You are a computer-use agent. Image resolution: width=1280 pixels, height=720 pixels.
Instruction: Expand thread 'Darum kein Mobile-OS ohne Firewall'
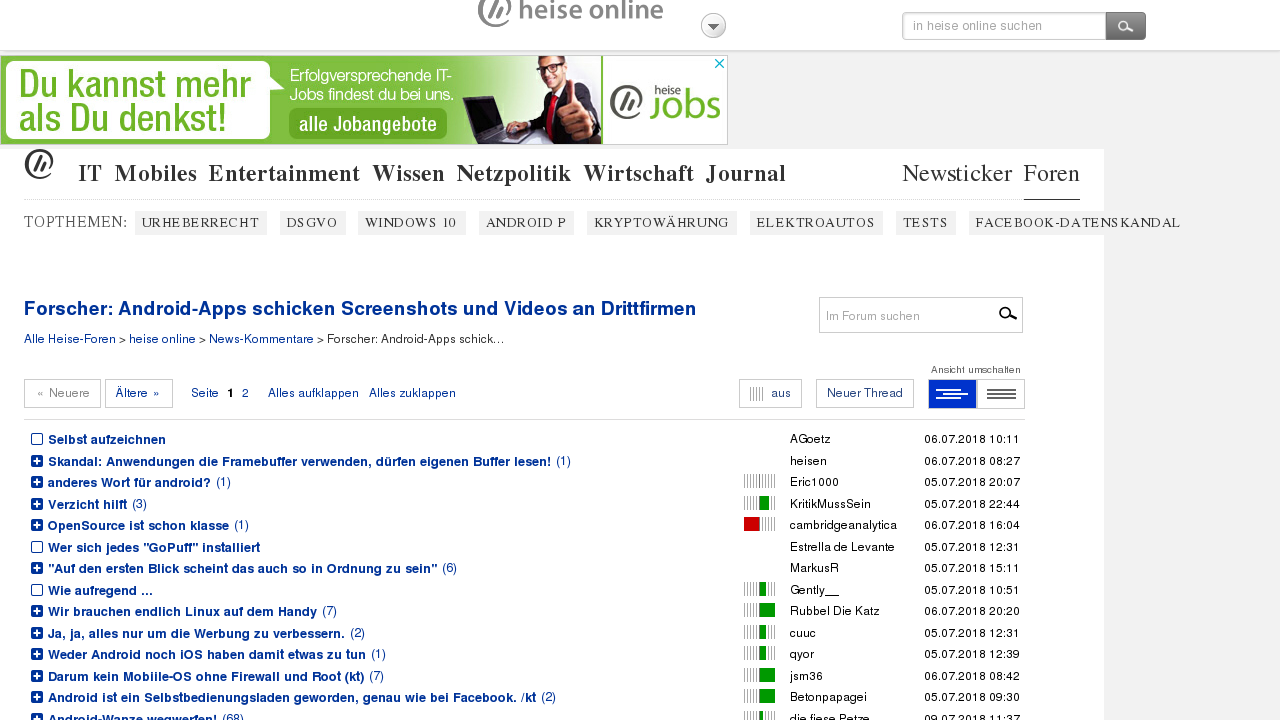(x=37, y=676)
